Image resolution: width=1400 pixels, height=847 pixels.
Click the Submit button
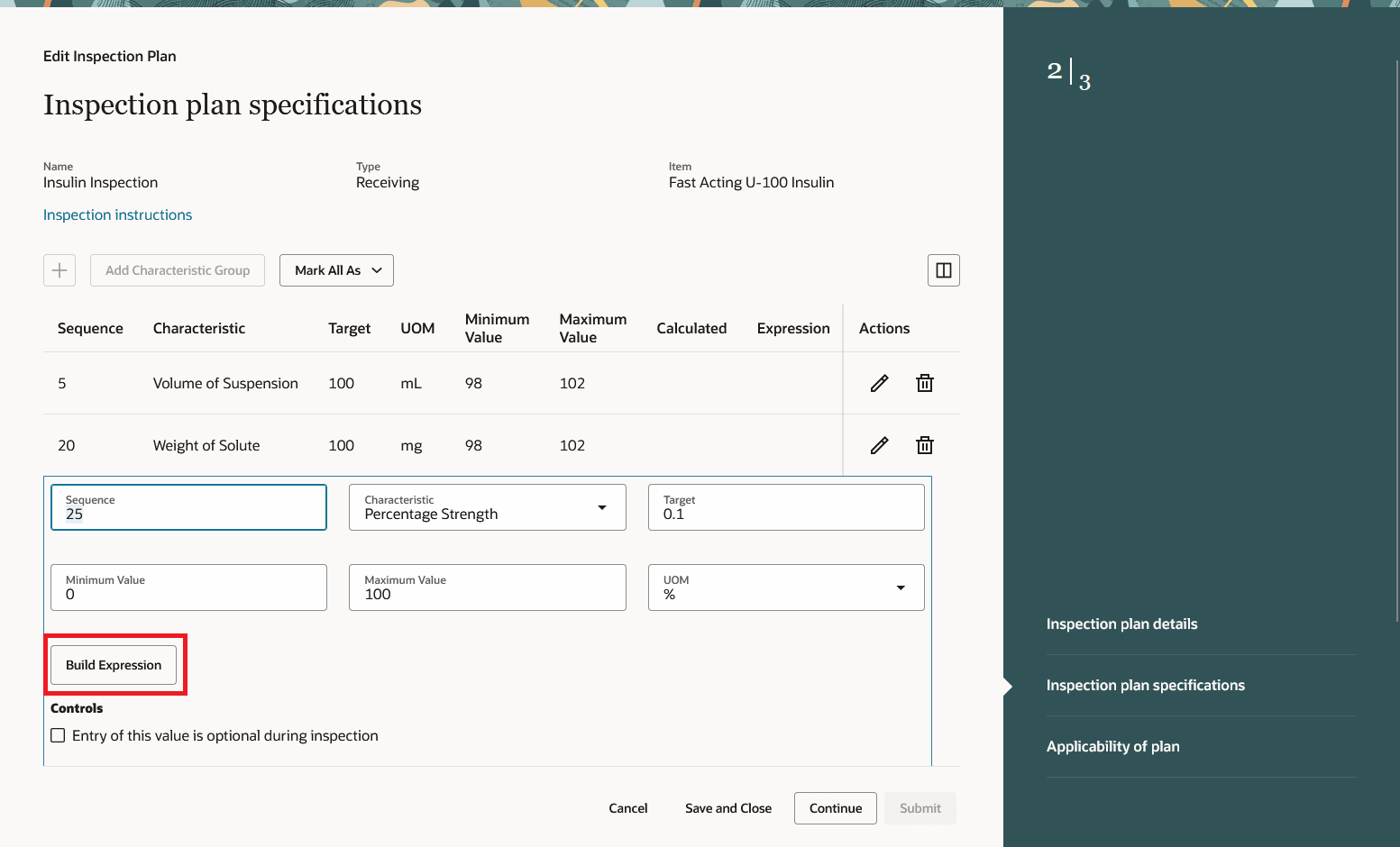pos(920,808)
